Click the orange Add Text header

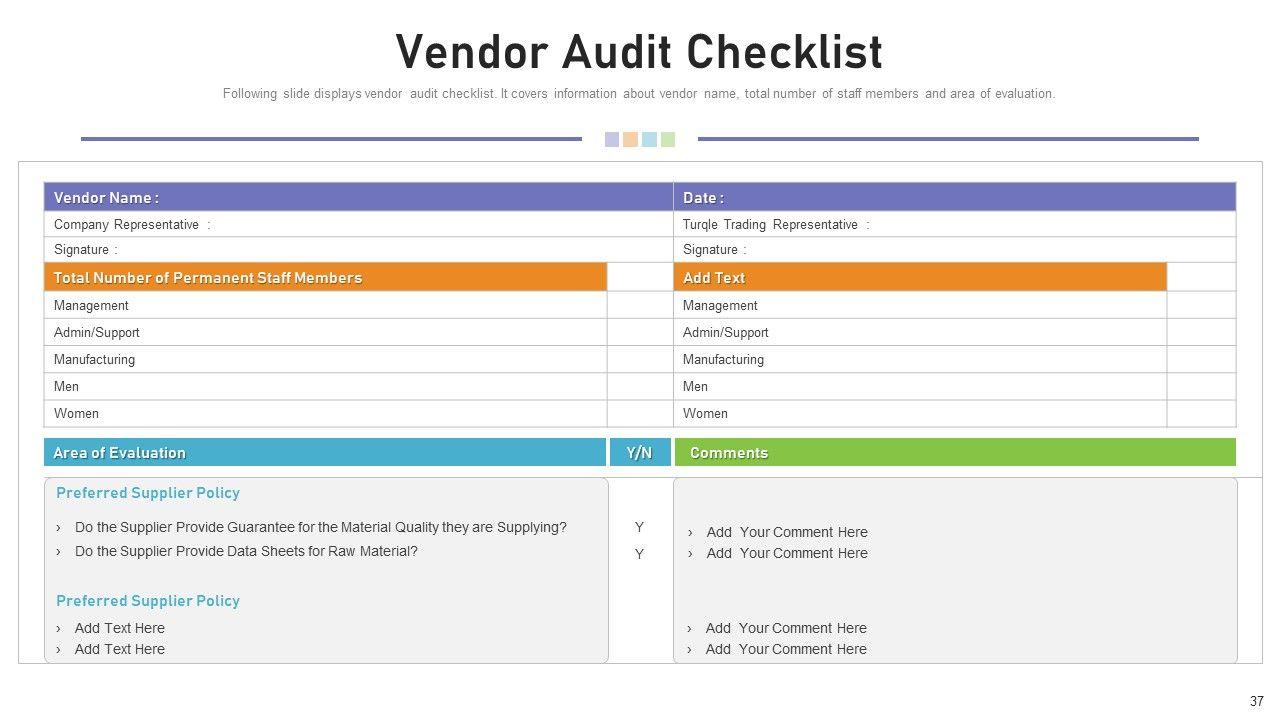click(x=920, y=277)
